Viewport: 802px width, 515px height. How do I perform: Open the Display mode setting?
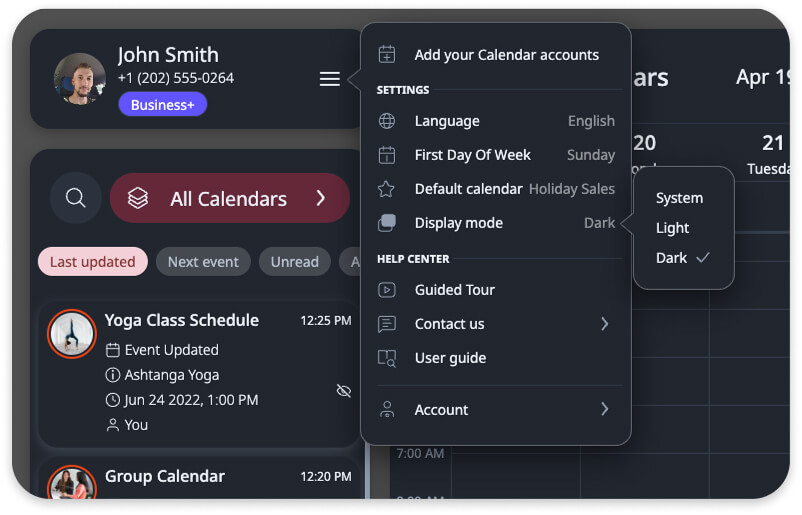click(496, 223)
